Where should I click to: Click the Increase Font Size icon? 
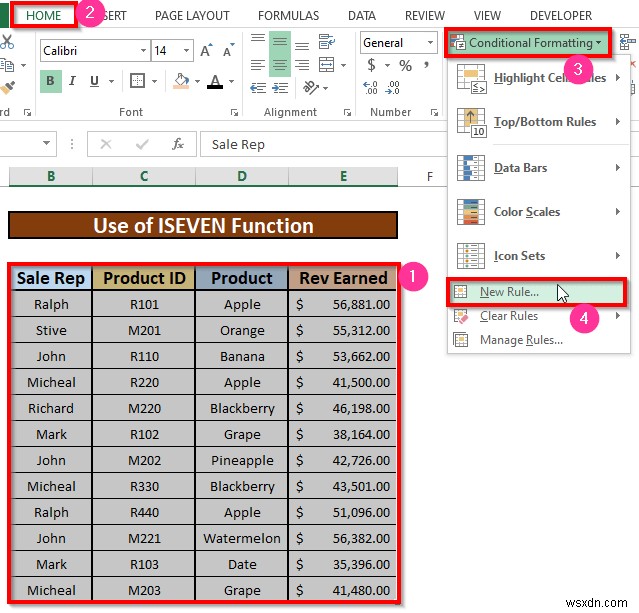(x=206, y=51)
